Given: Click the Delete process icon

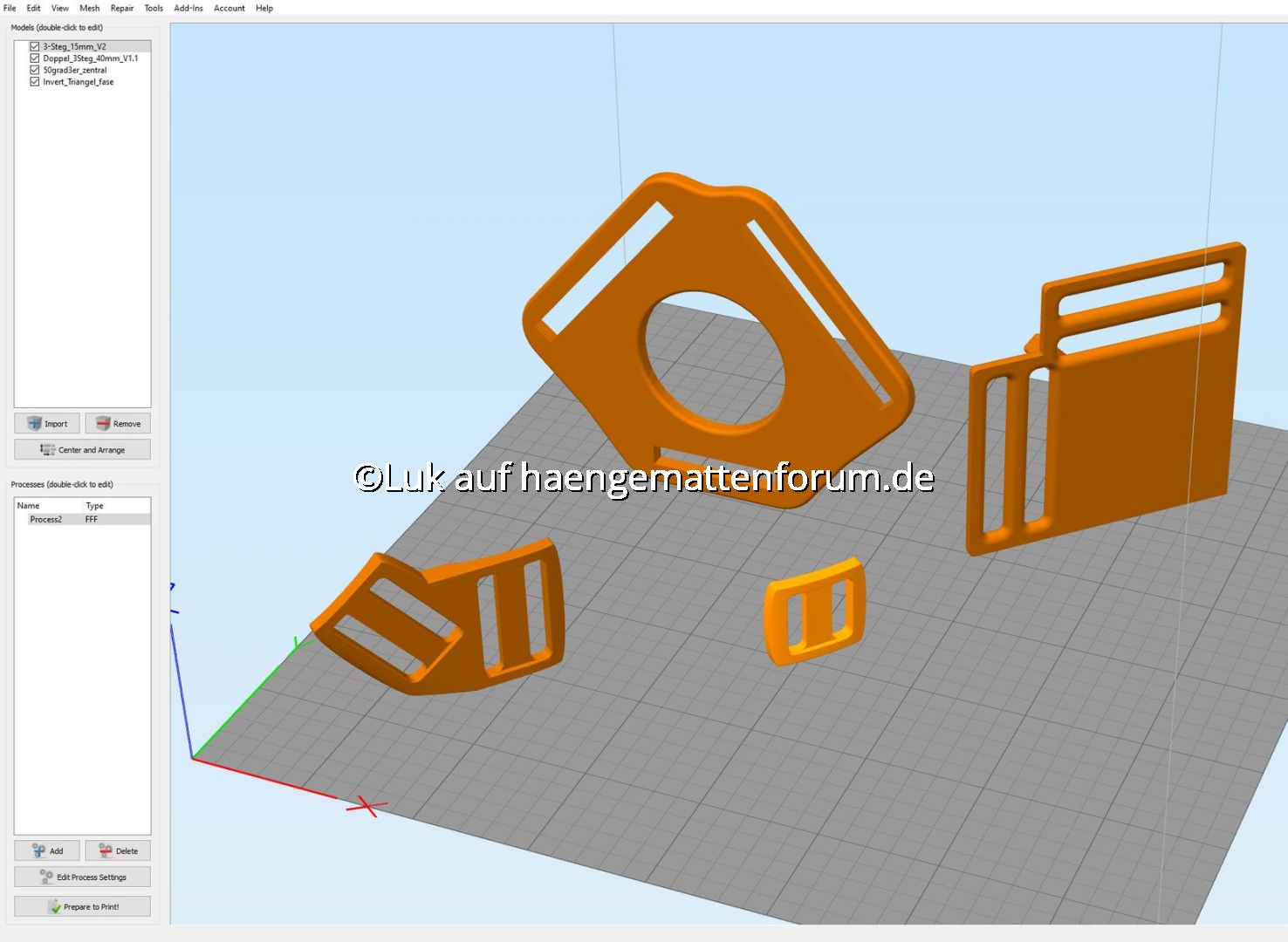Looking at the screenshot, I should click(106, 850).
